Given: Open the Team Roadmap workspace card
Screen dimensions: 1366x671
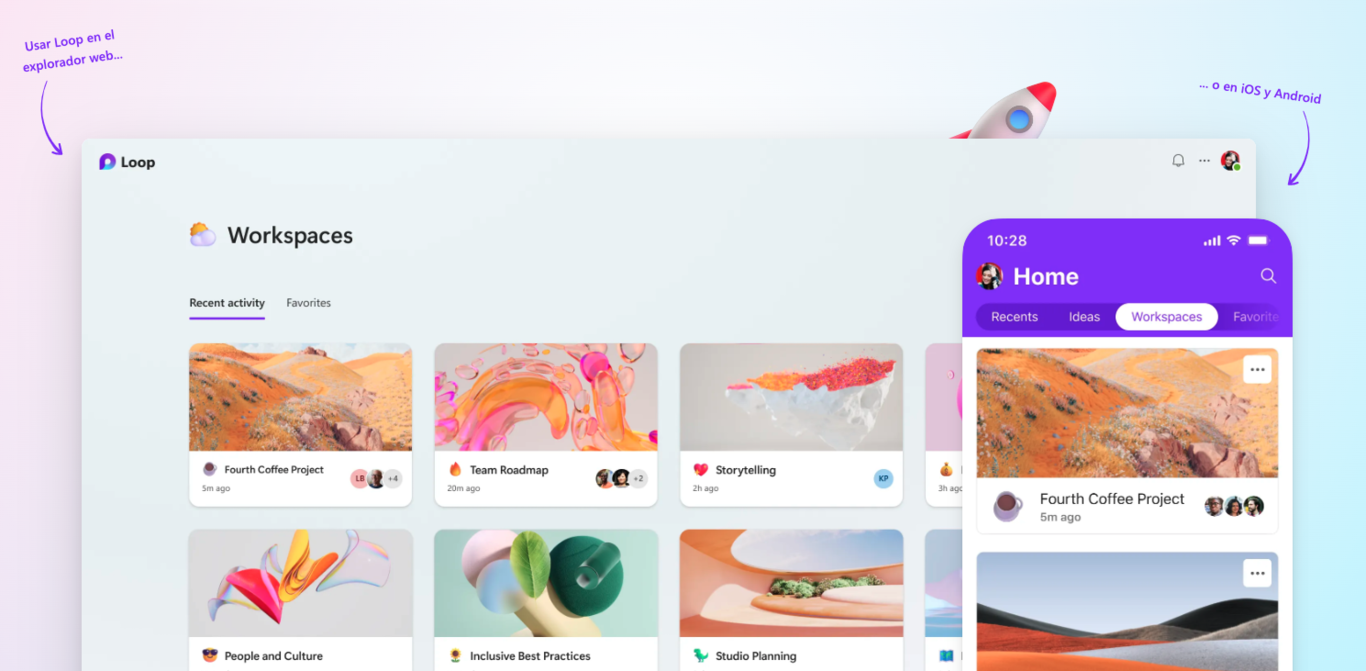Looking at the screenshot, I should (546, 425).
